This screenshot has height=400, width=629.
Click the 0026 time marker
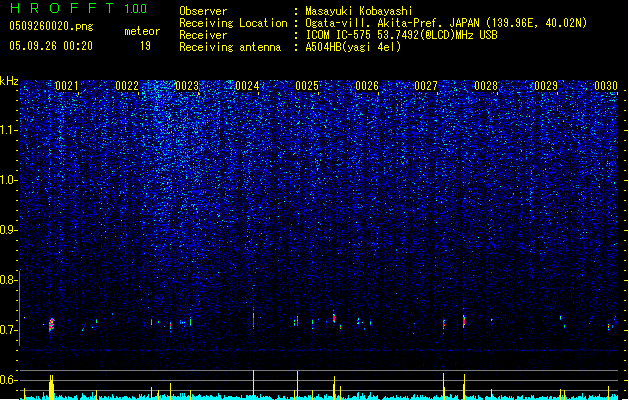click(x=367, y=86)
